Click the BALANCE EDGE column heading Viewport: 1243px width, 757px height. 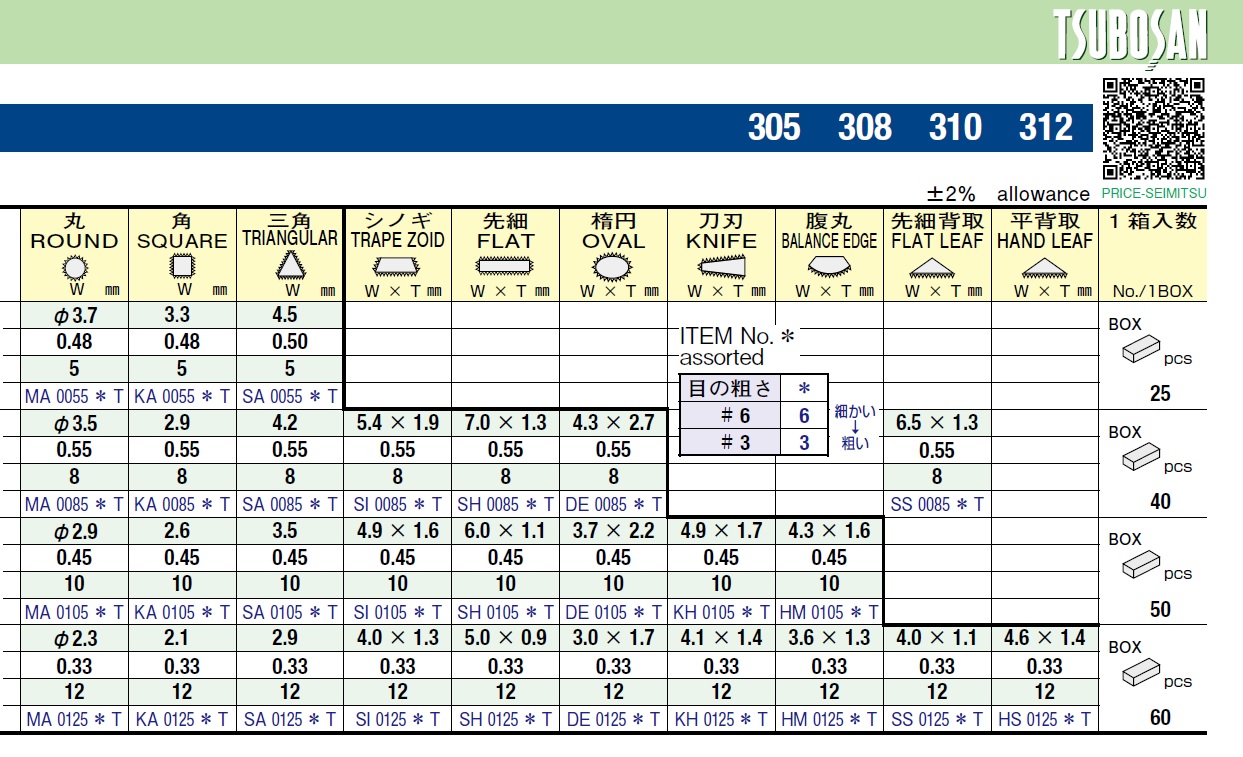(x=829, y=241)
